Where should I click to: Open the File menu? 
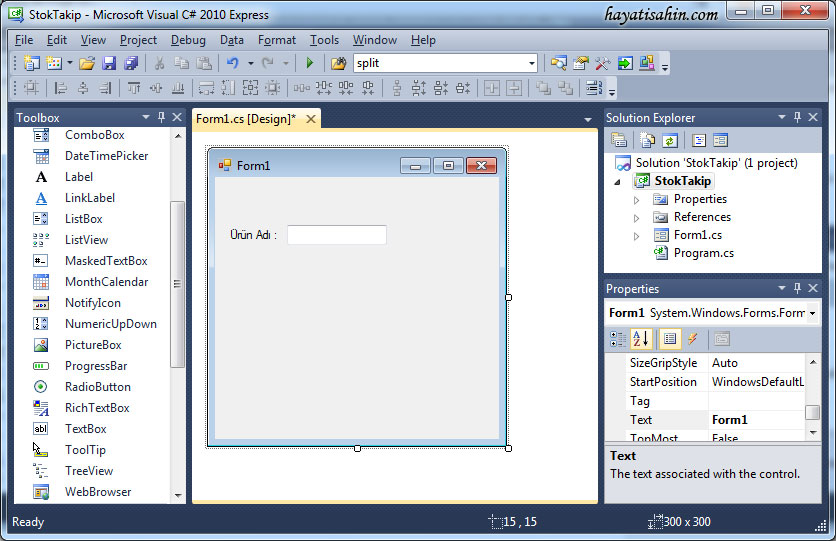coord(24,40)
